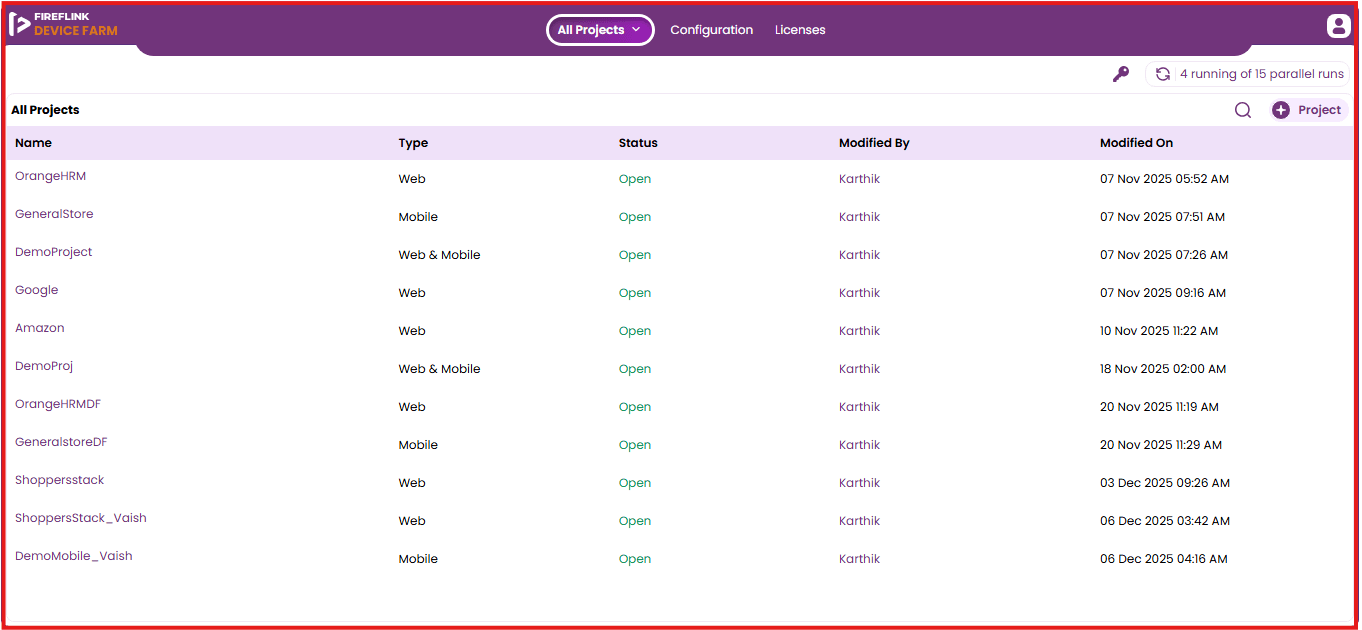Screen dimensions: 1362x630
Task: Open the OrangeHRM project link
Action: 50,176
